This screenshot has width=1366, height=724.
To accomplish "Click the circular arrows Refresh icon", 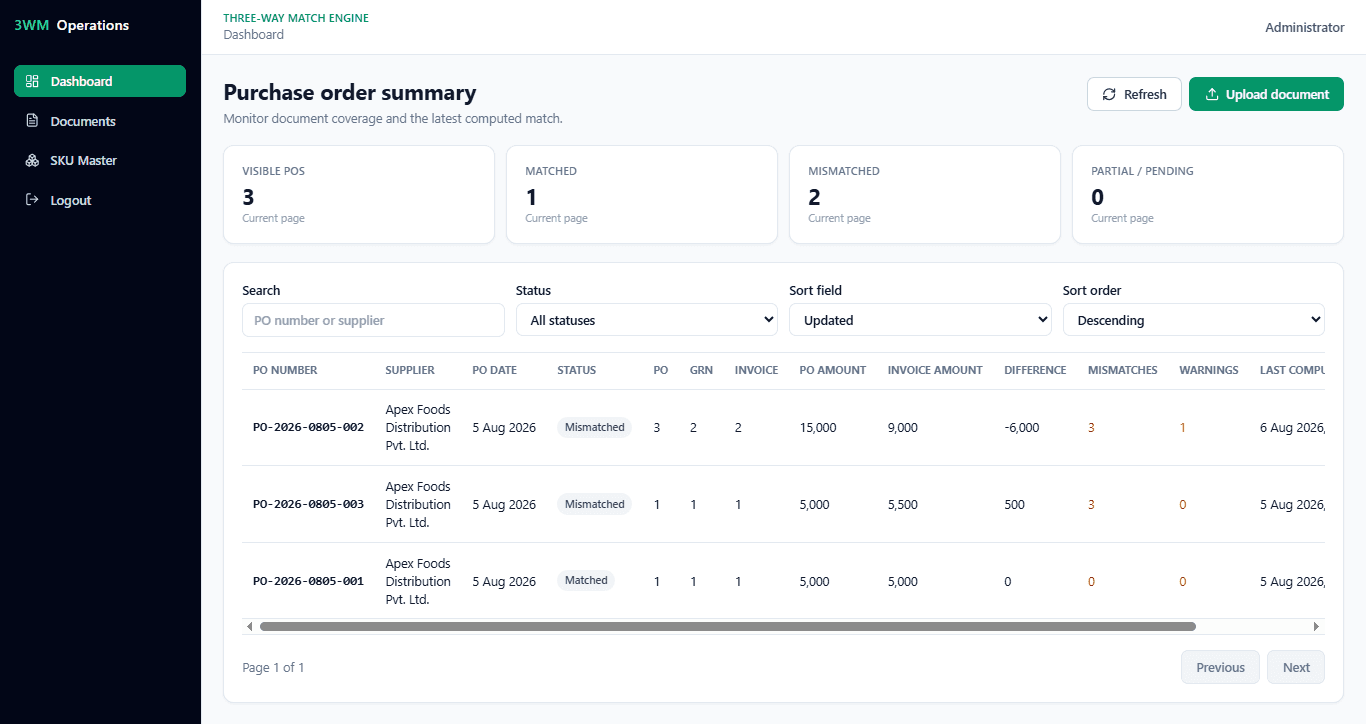I will [1109, 94].
